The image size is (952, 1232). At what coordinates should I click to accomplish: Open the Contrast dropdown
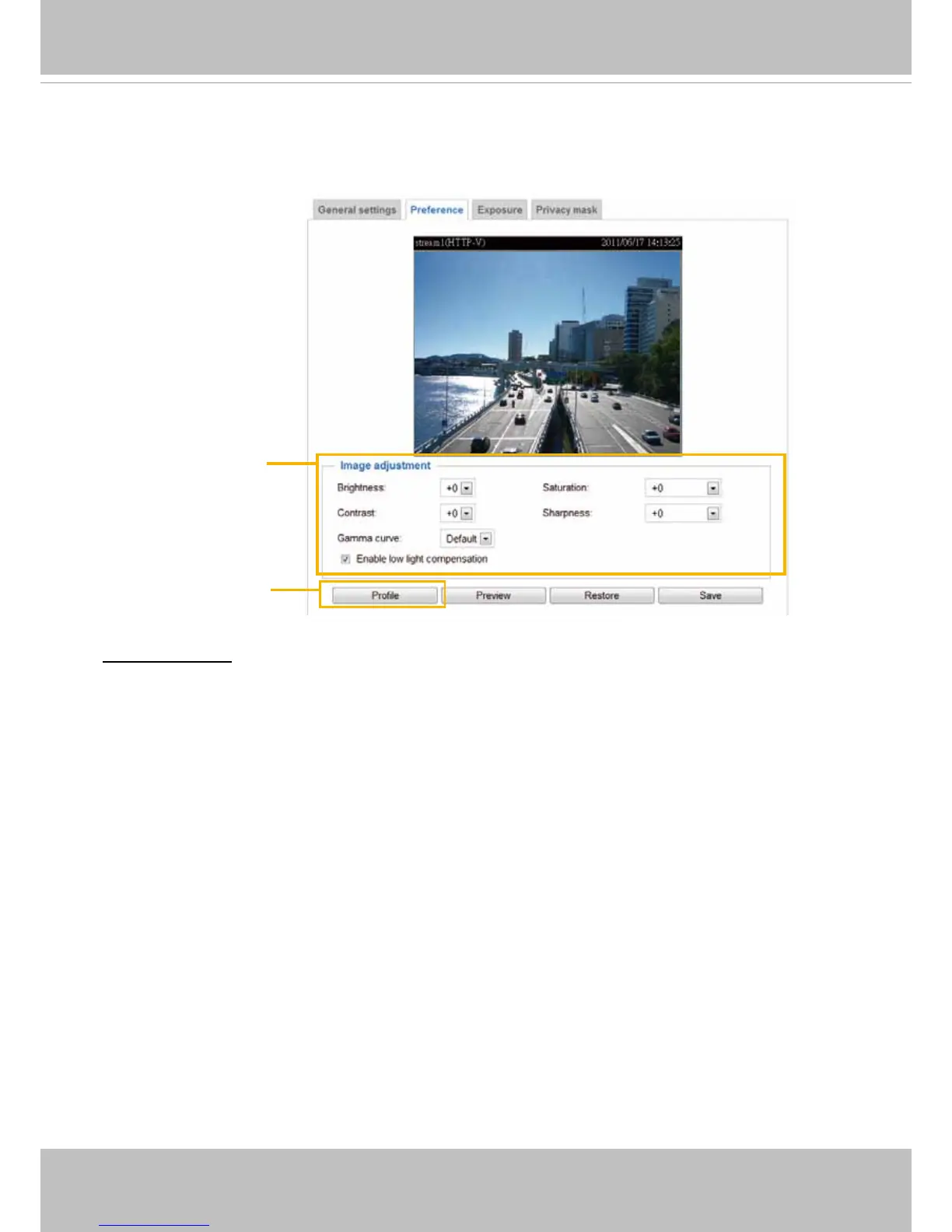[457, 513]
